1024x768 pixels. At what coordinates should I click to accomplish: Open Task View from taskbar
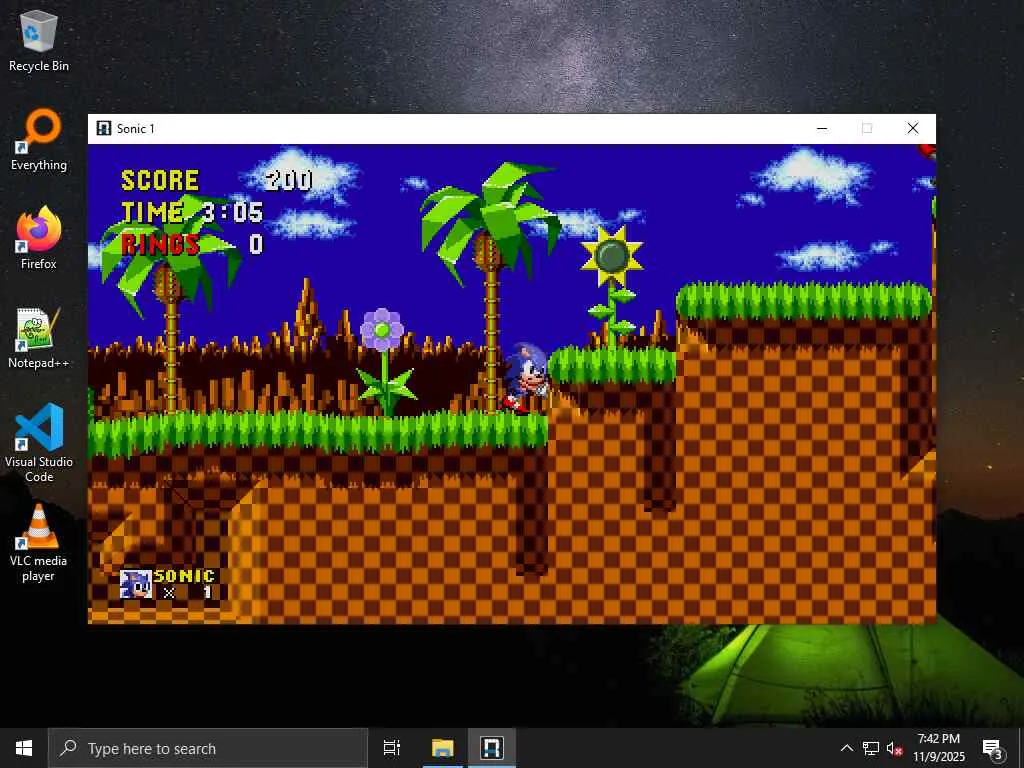[x=392, y=748]
